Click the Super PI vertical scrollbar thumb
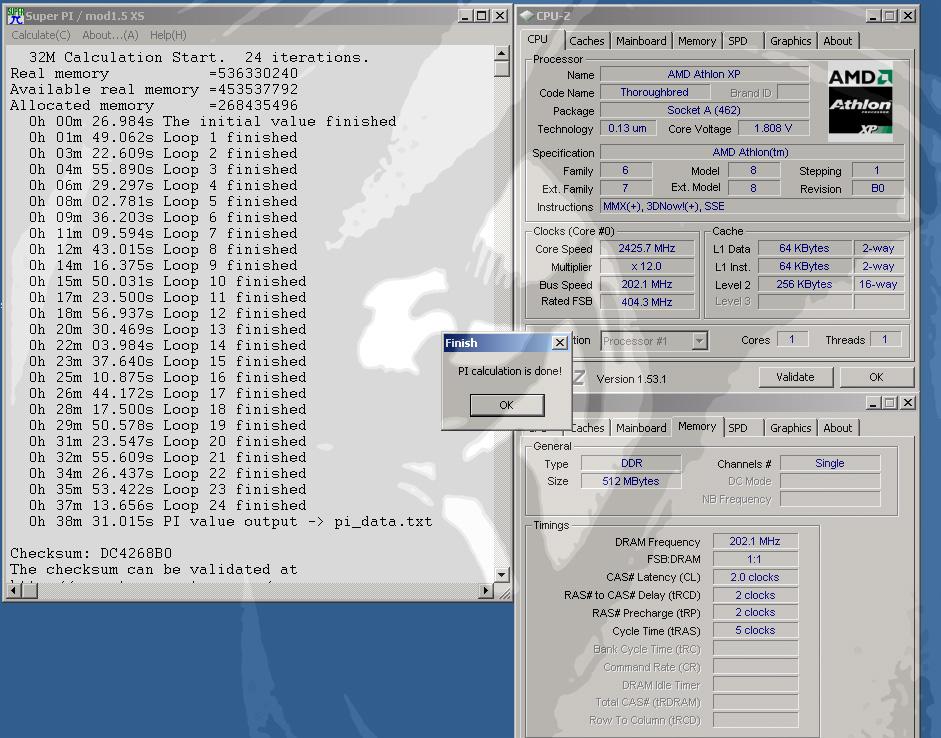 click(502, 69)
